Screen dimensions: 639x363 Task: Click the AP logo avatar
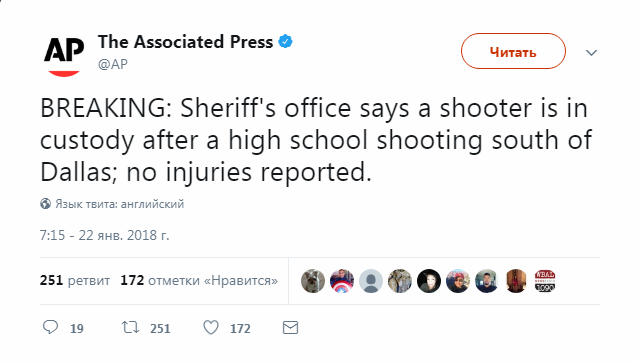[64, 56]
